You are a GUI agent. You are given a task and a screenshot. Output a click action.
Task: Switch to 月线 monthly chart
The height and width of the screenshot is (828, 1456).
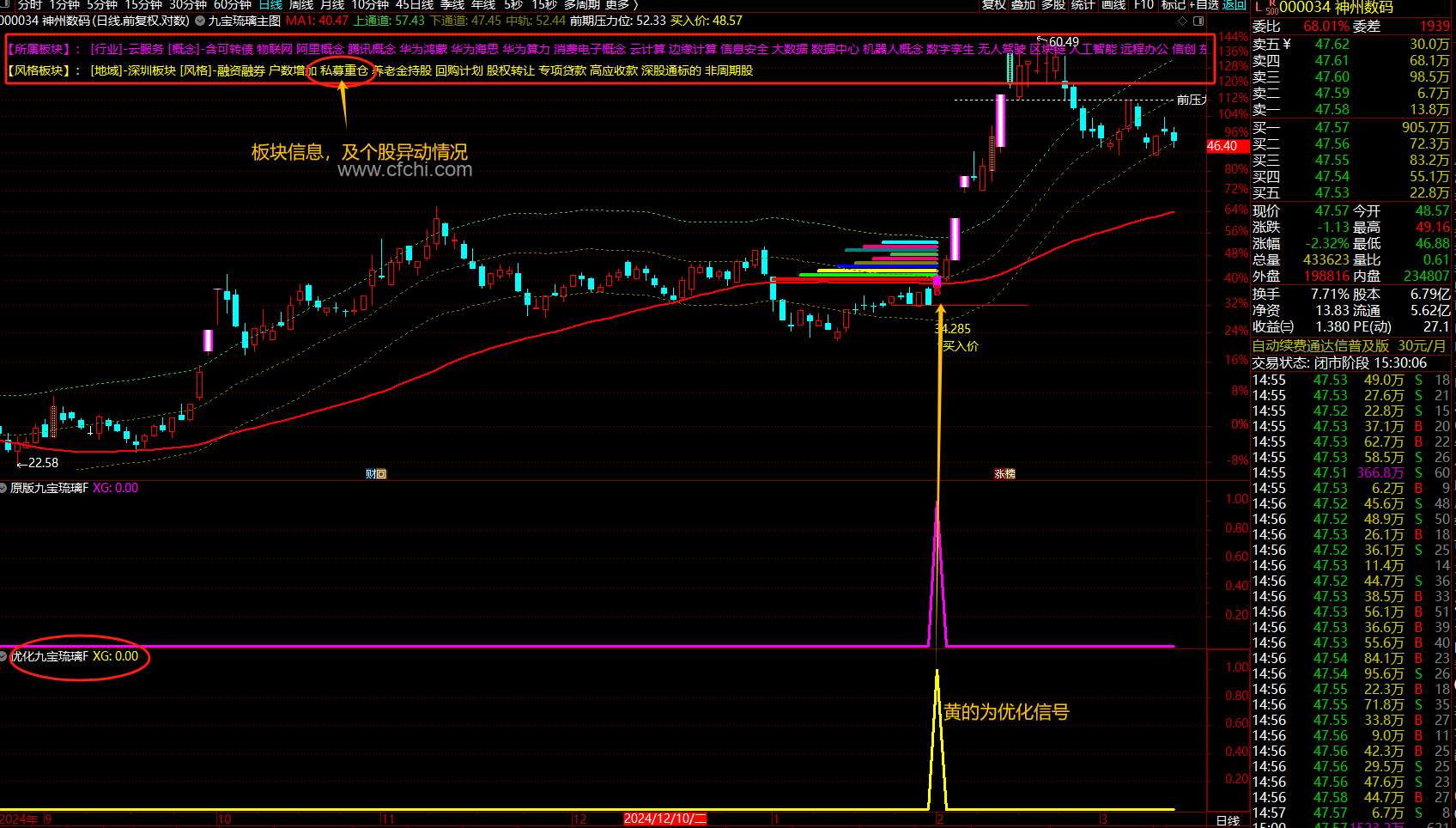point(332,4)
